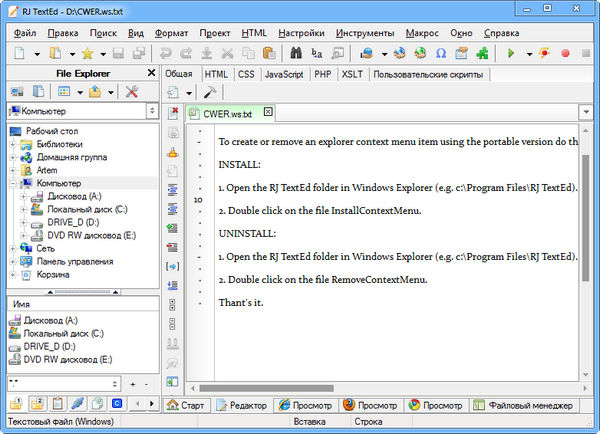Expand the Библиотеки tree node
This screenshot has height=434, width=600.
click(14, 144)
